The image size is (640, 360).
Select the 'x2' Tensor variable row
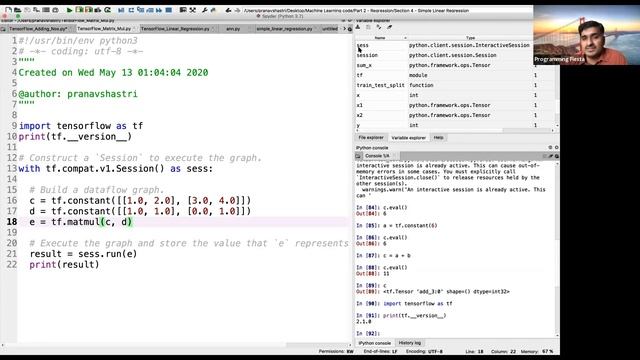(455, 115)
